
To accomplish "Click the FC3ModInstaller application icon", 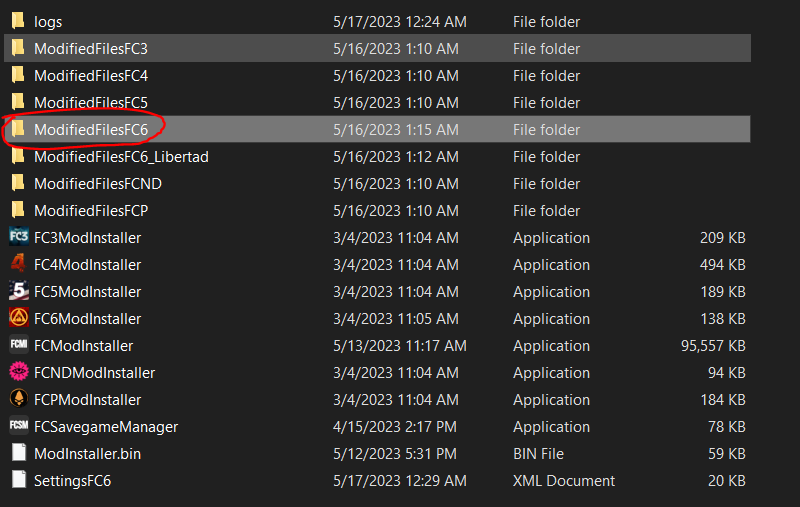I will pos(18,237).
